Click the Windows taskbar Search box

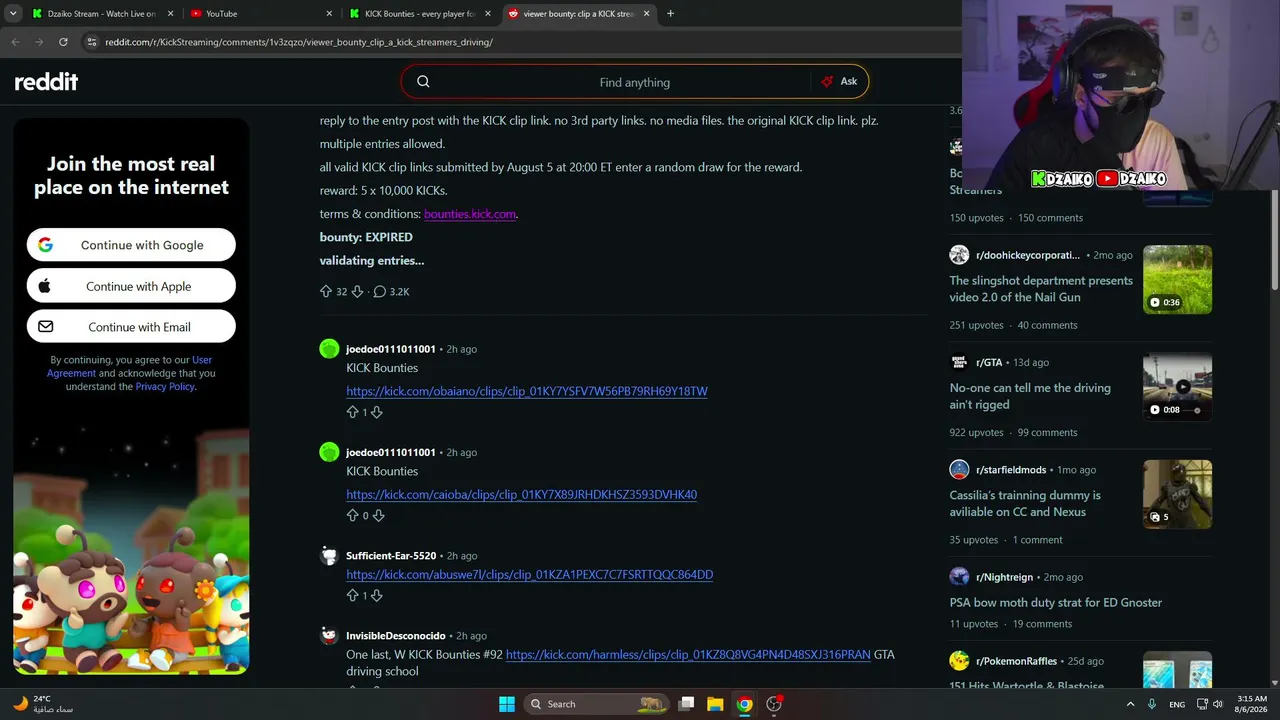tap(596, 704)
